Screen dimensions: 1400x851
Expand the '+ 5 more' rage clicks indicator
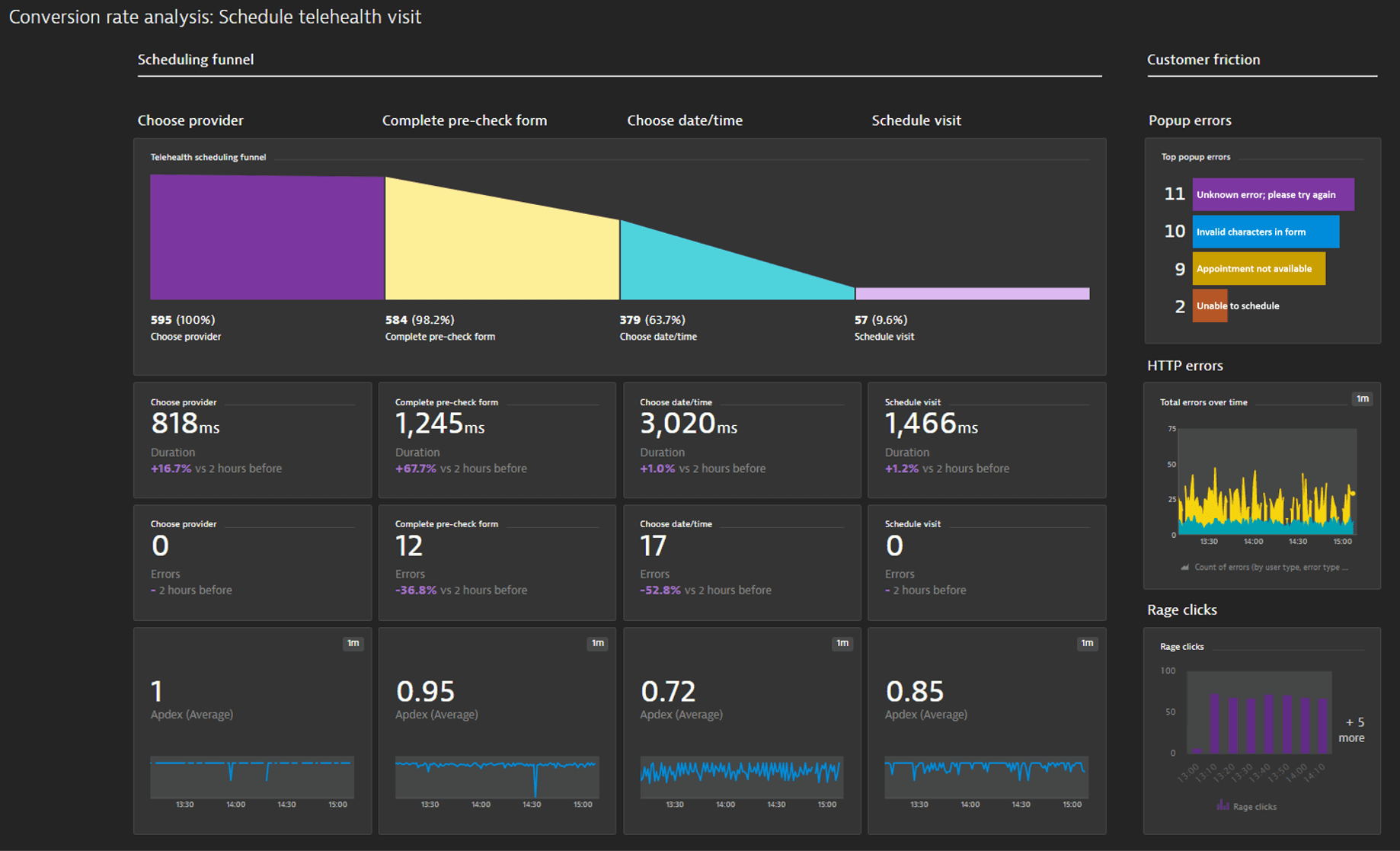pyautogui.click(x=1353, y=730)
